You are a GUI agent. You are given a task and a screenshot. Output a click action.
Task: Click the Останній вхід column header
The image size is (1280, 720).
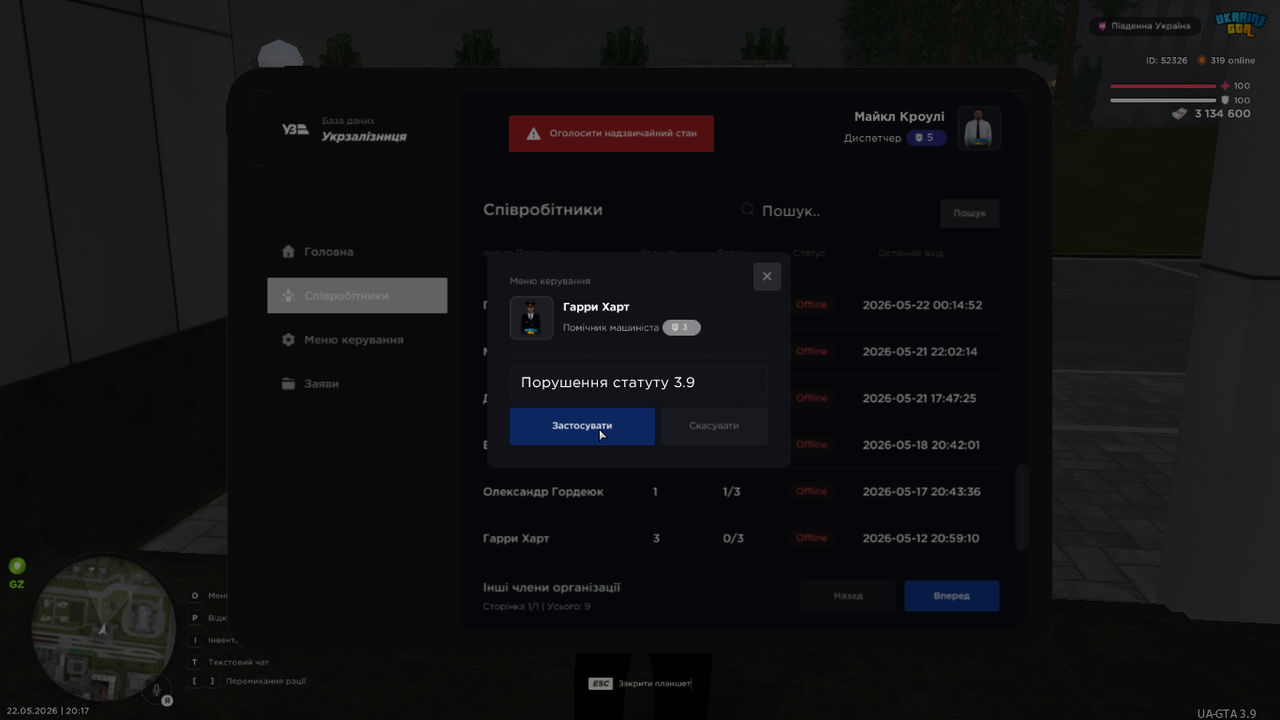[910, 253]
